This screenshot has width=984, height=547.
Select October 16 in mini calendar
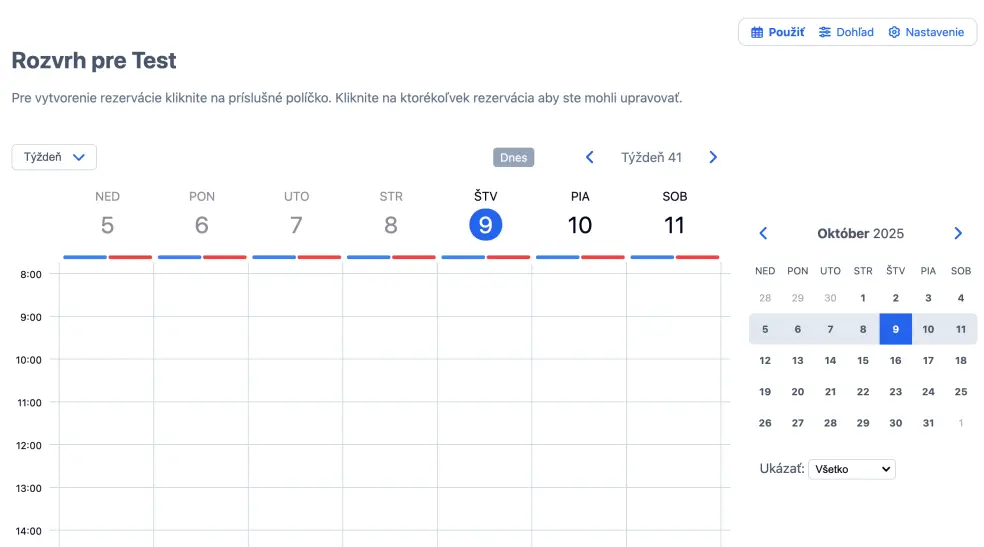coord(896,360)
